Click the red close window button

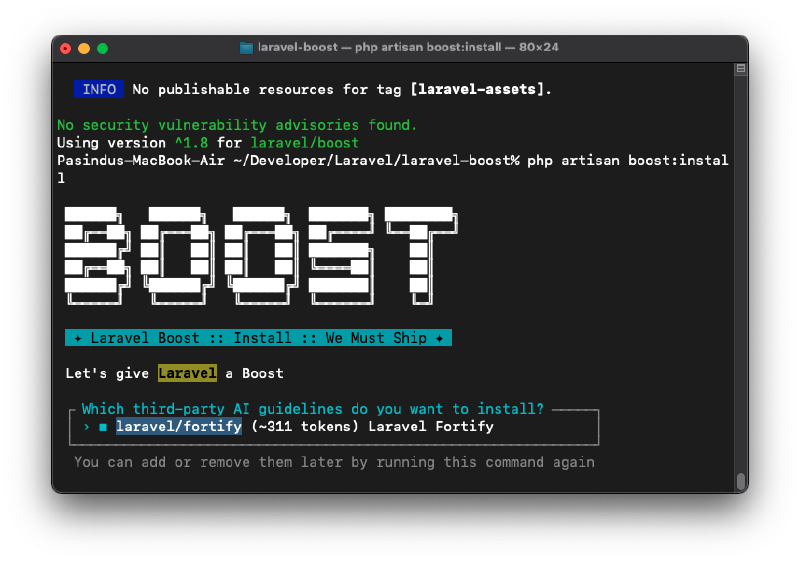point(66,48)
